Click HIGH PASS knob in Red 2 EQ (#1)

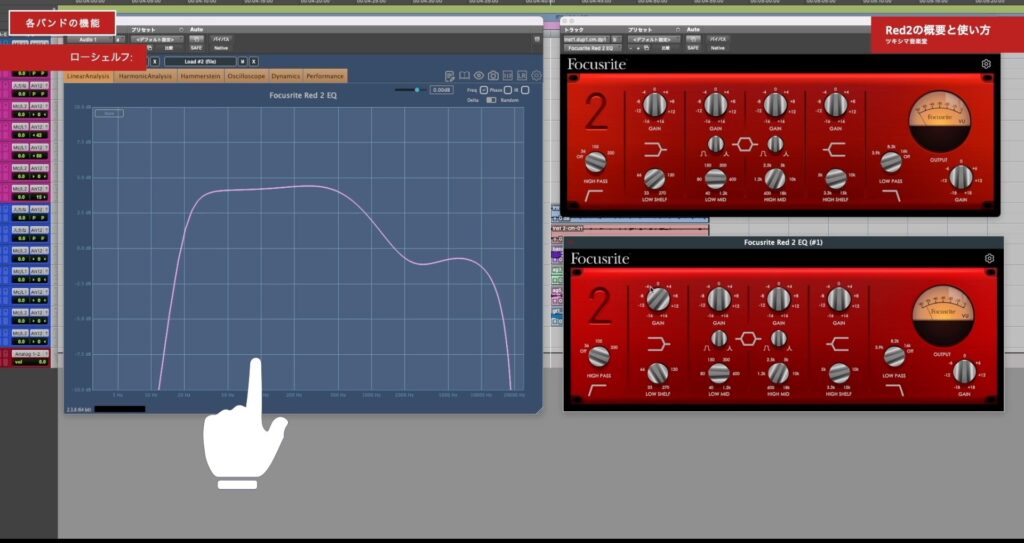(x=598, y=356)
